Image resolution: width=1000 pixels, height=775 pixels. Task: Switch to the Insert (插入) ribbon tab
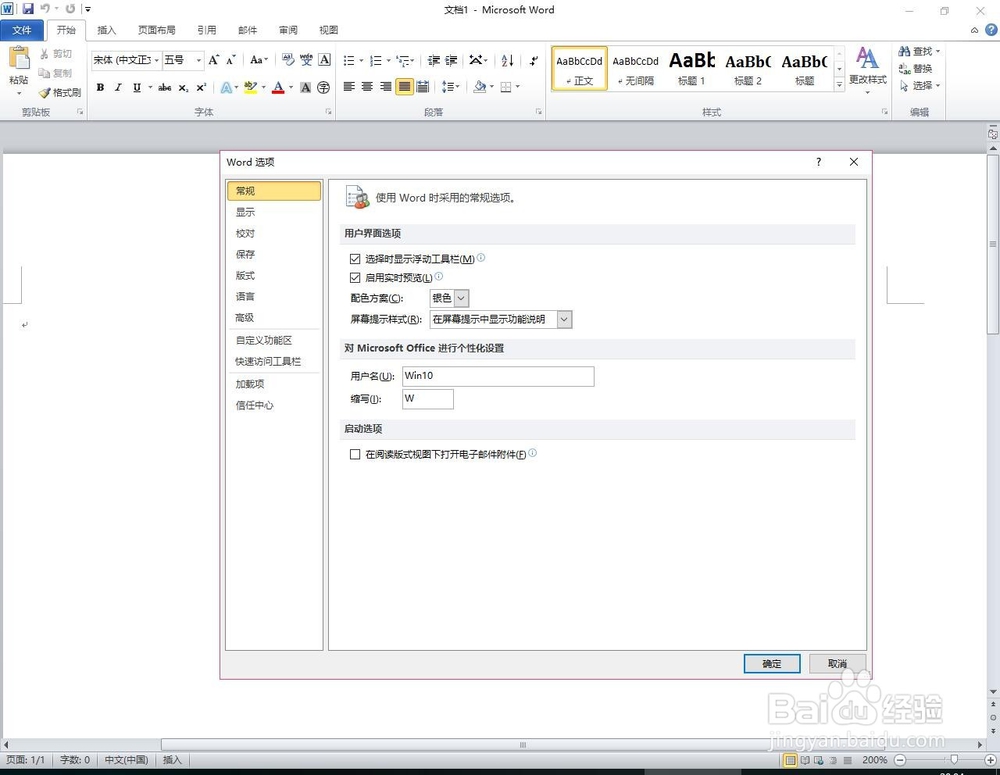click(107, 30)
